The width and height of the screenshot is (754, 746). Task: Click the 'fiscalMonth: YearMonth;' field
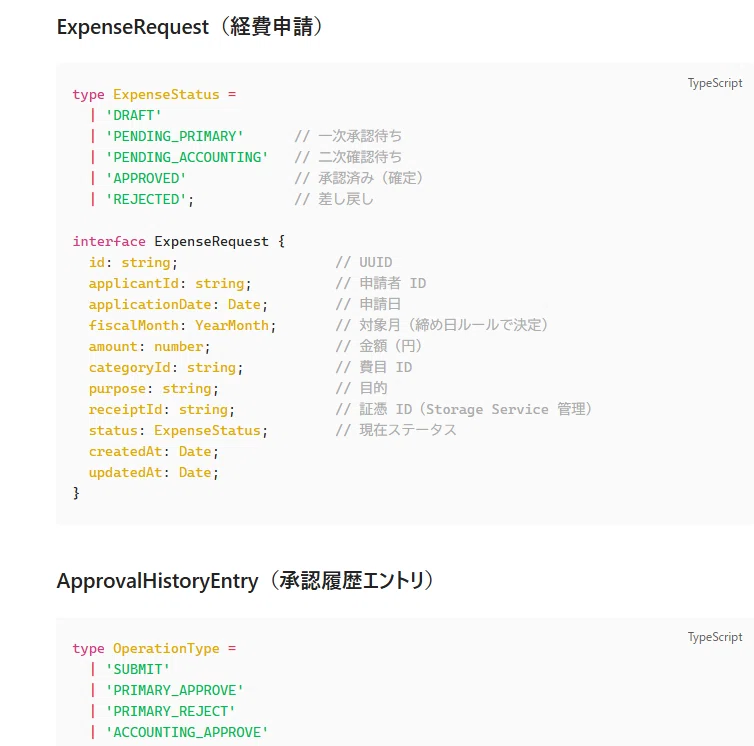[182, 326]
